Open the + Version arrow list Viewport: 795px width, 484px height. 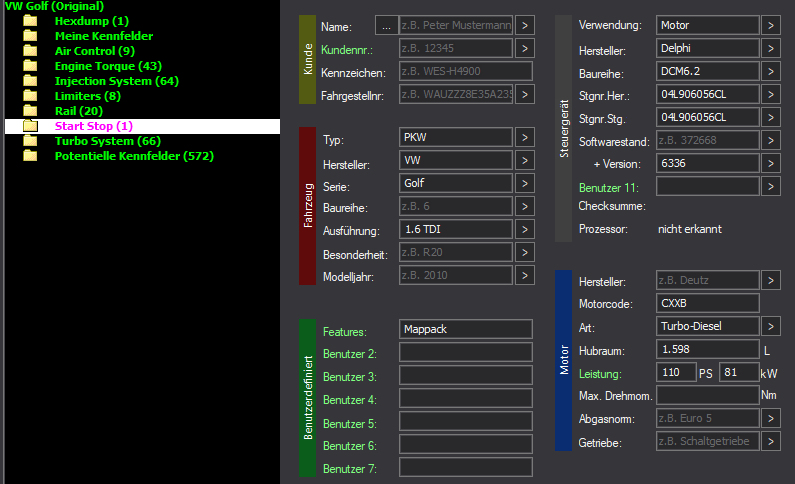[771, 163]
